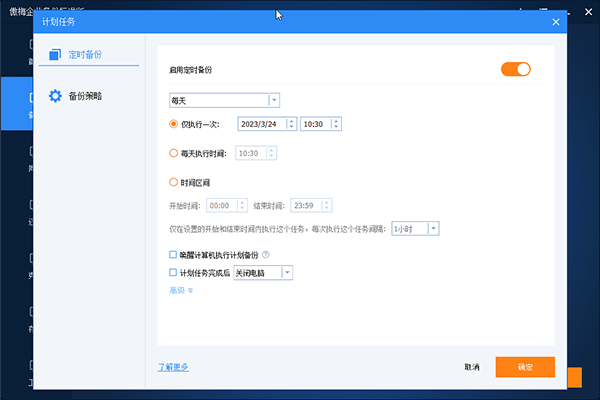Click the 取消 button
This screenshot has height=400, width=600.
pos(472,367)
